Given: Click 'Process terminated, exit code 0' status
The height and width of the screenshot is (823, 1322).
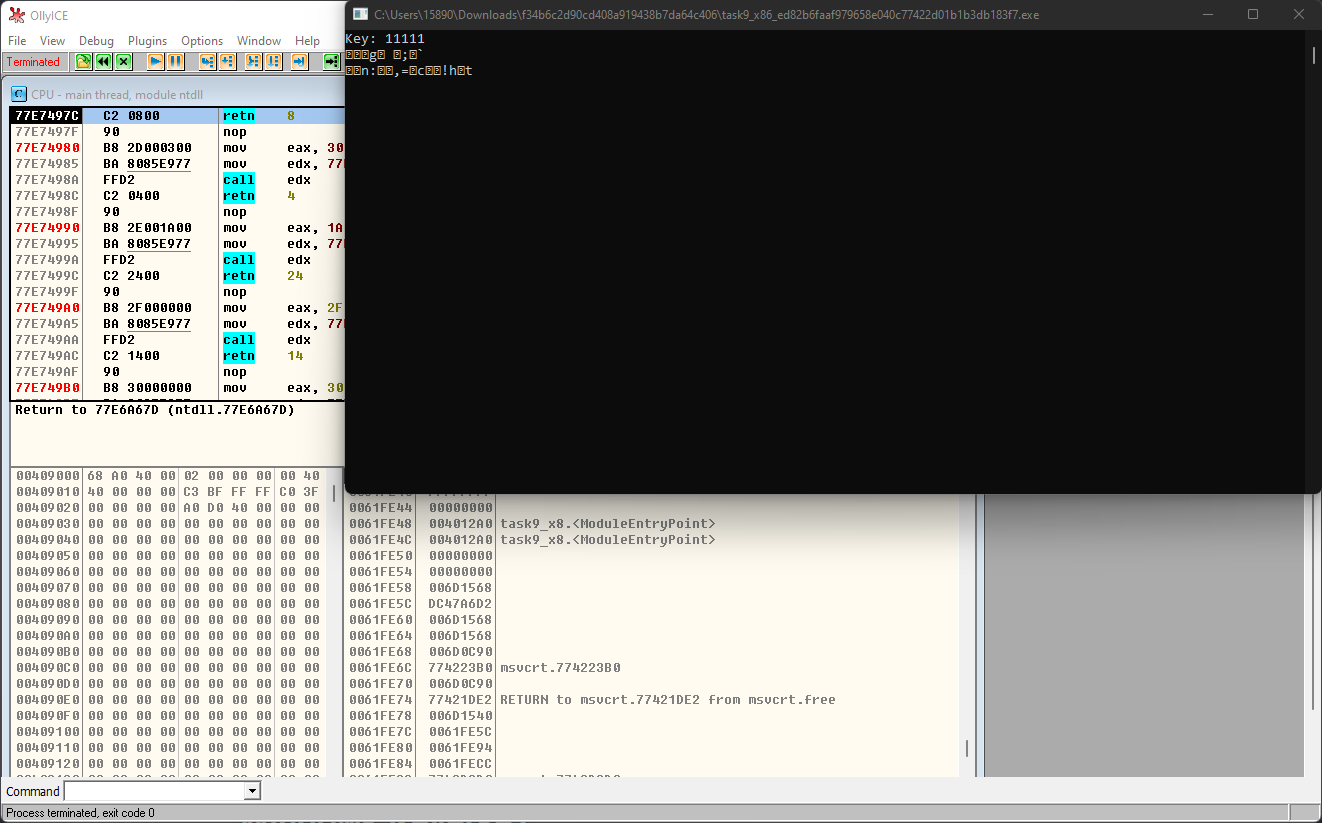Looking at the screenshot, I should [x=81, y=813].
